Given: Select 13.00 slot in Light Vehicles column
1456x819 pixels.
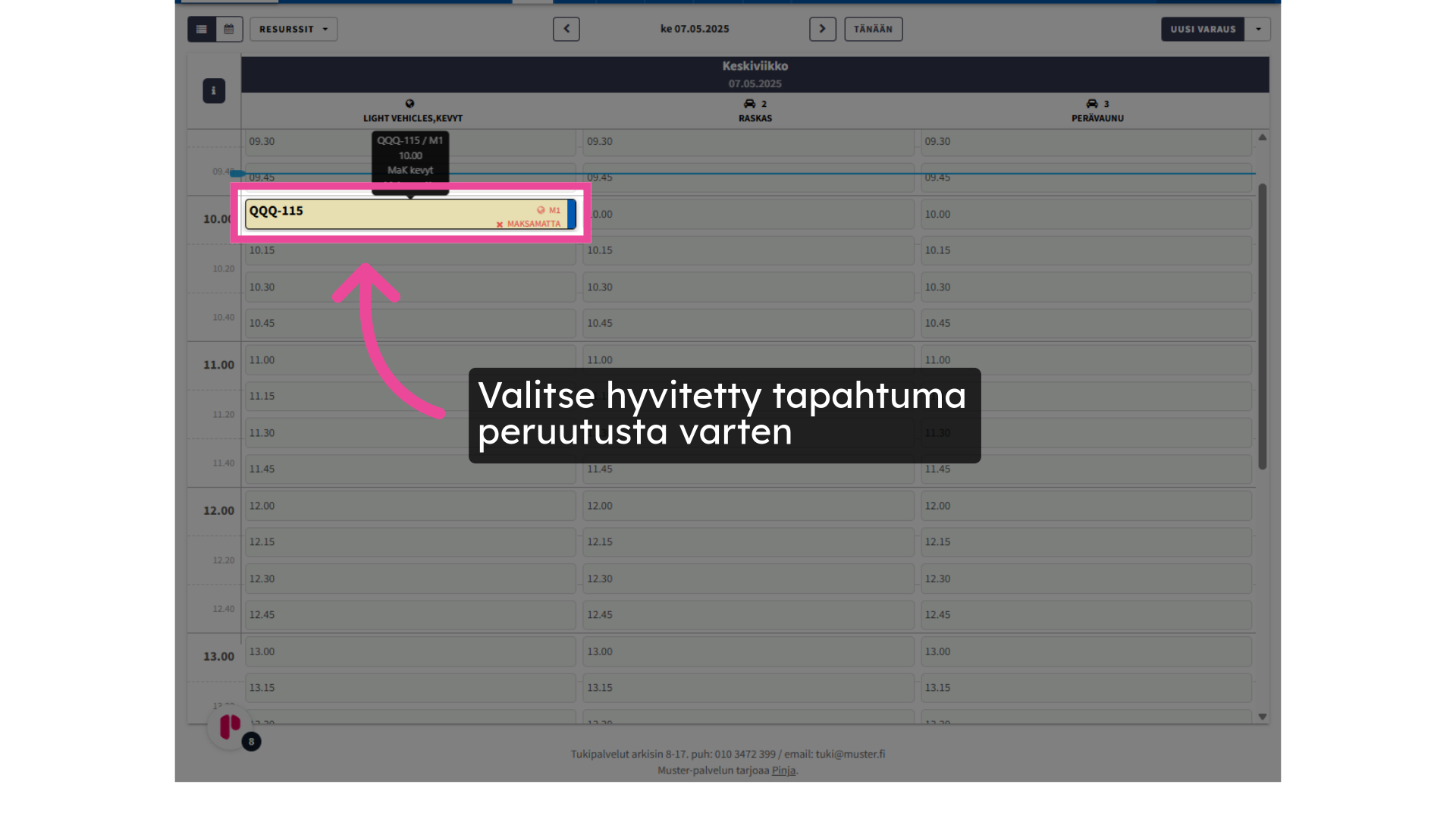Looking at the screenshot, I should click(410, 651).
